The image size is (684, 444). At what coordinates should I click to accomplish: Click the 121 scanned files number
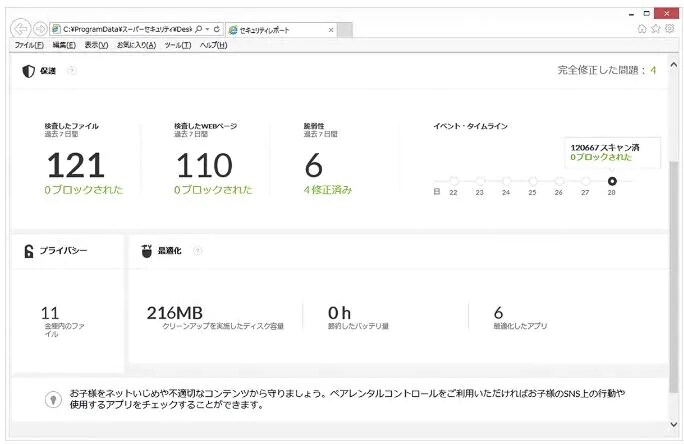(76, 165)
